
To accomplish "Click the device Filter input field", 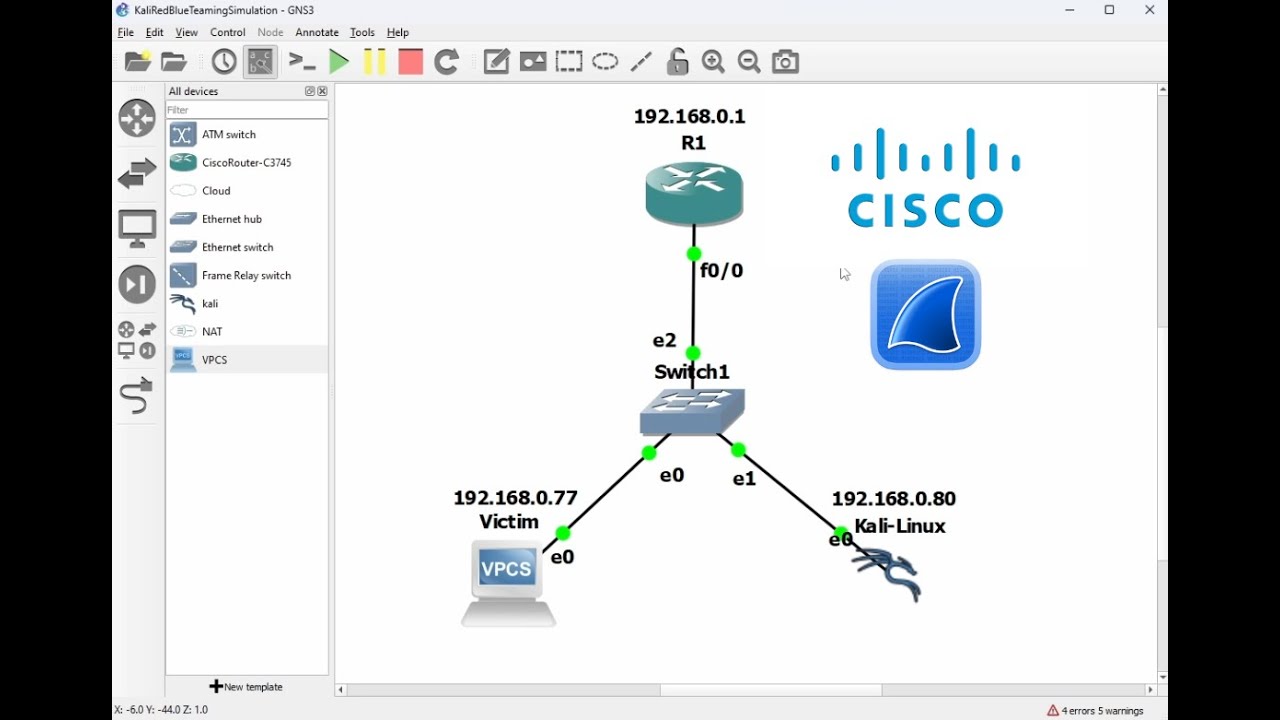I will (247, 110).
